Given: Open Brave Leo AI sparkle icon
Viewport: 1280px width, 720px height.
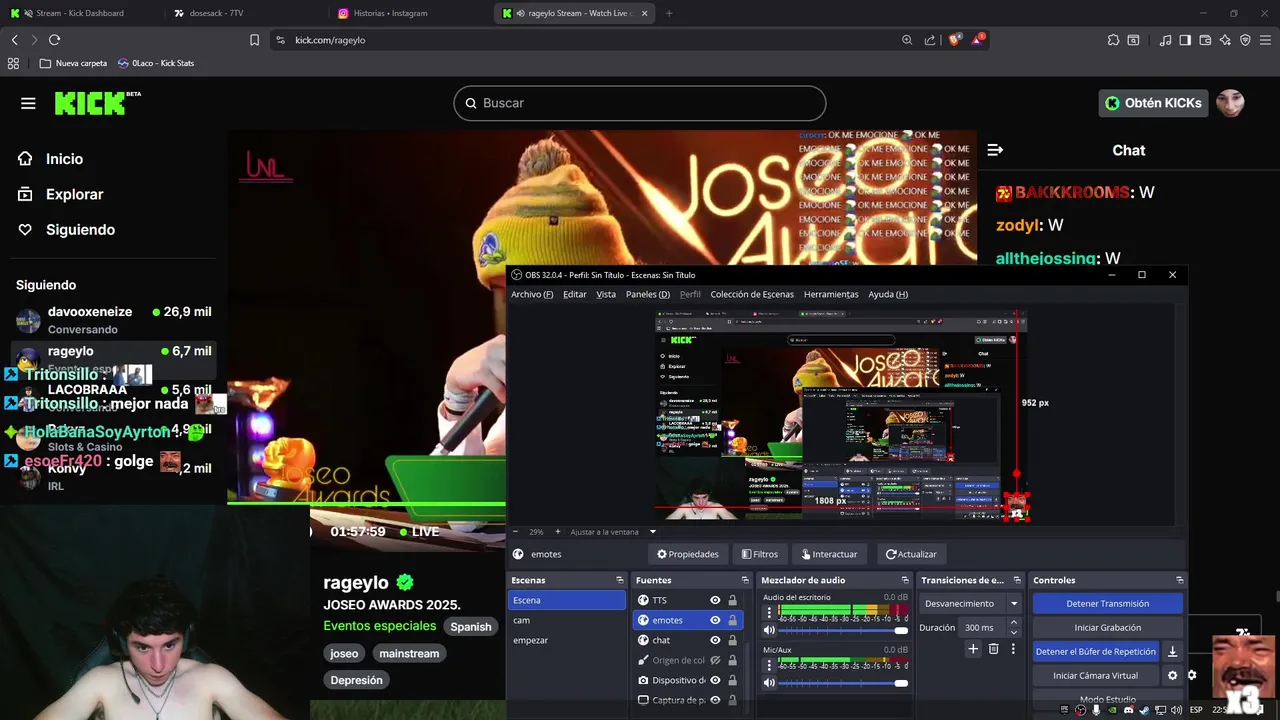Looking at the screenshot, I should tap(1225, 40).
